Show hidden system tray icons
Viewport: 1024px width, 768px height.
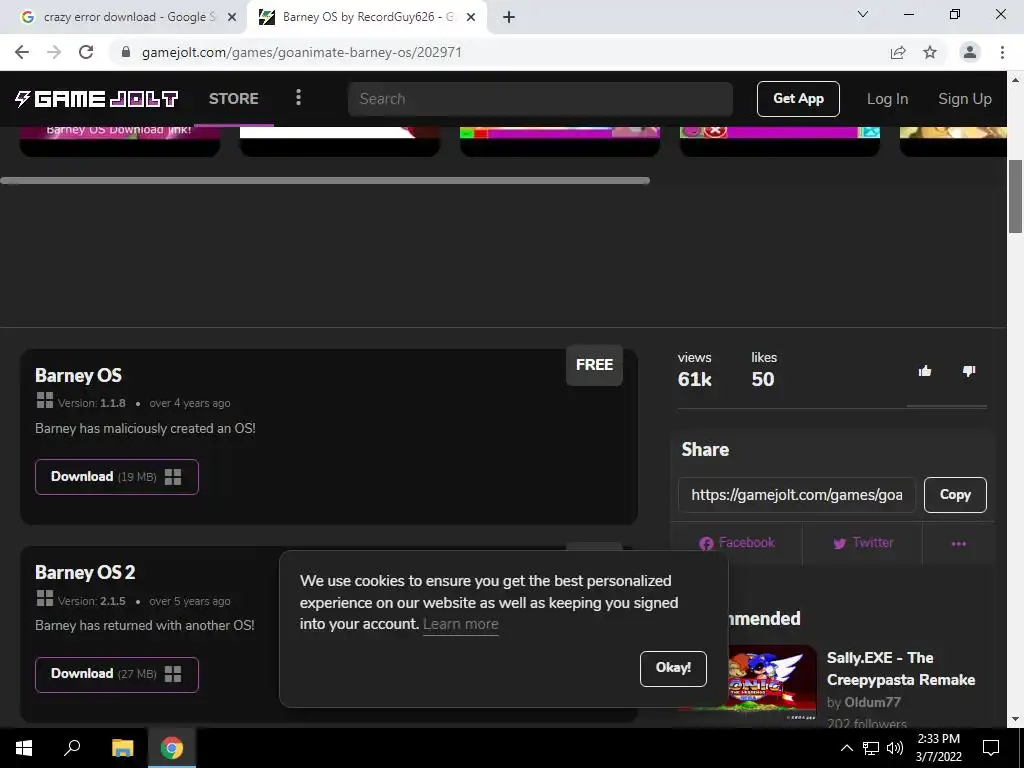(x=846, y=748)
